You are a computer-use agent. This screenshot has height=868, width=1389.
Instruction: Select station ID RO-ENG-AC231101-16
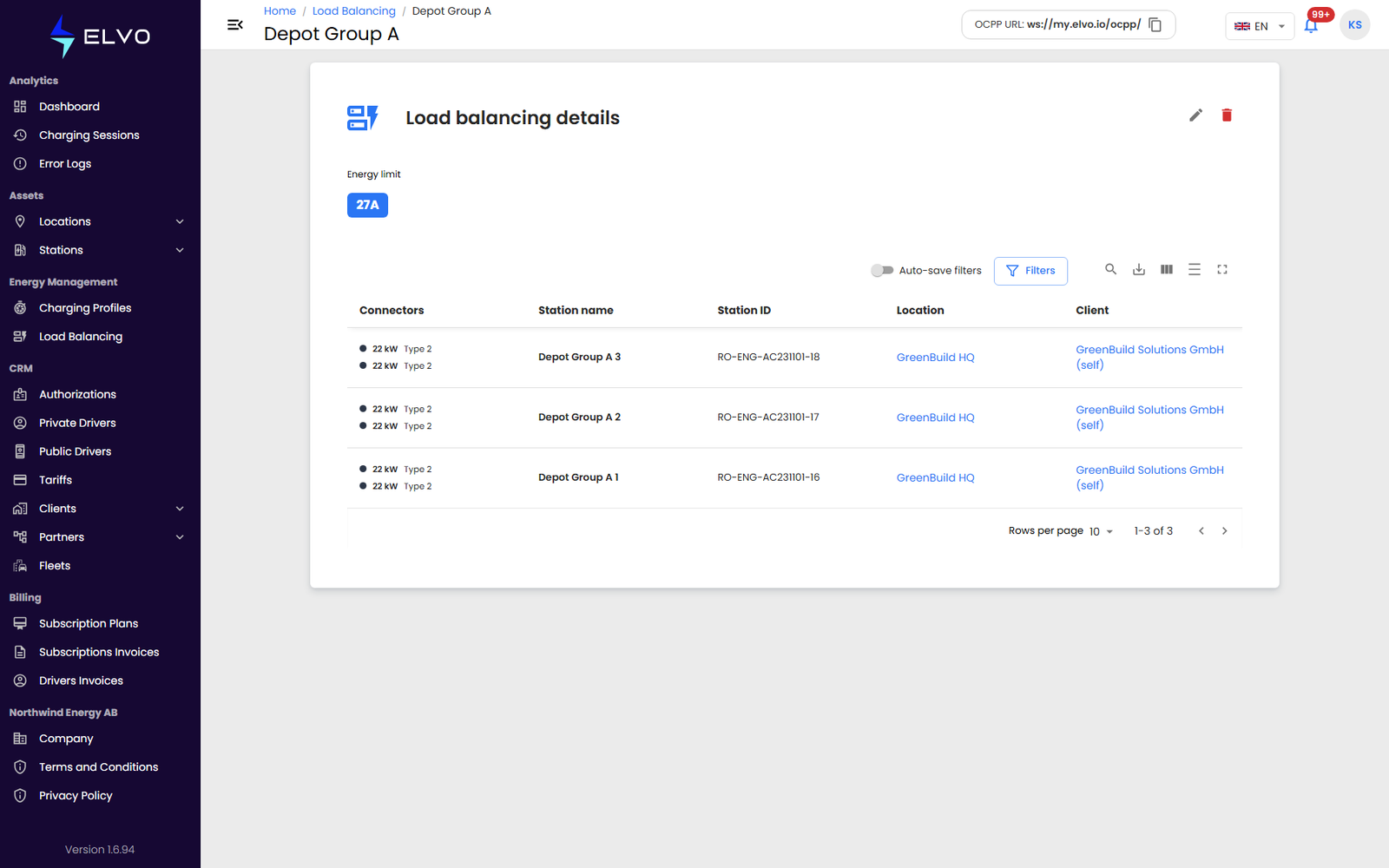tap(768, 478)
